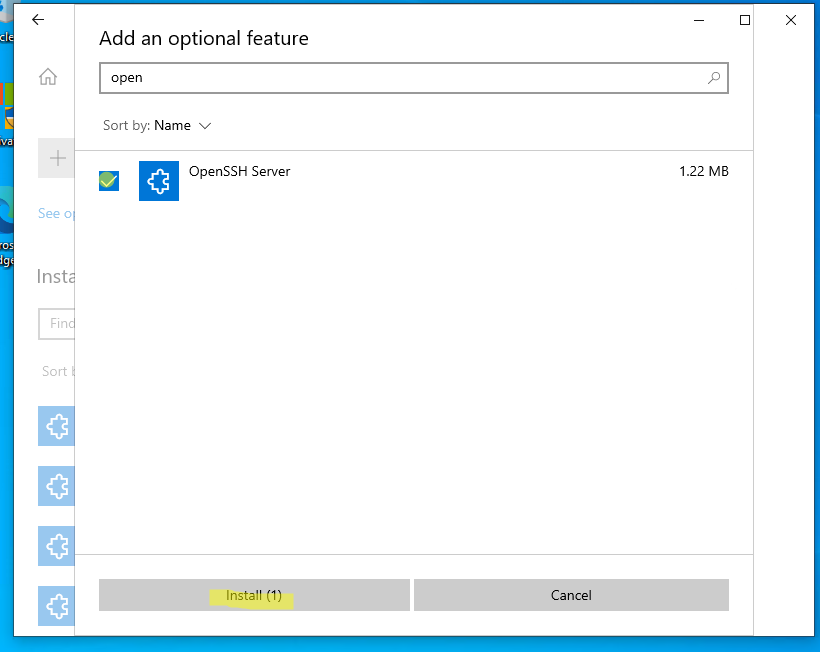Click the 'Sort by:' label
The width and height of the screenshot is (820, 652).
coord(126,125)
